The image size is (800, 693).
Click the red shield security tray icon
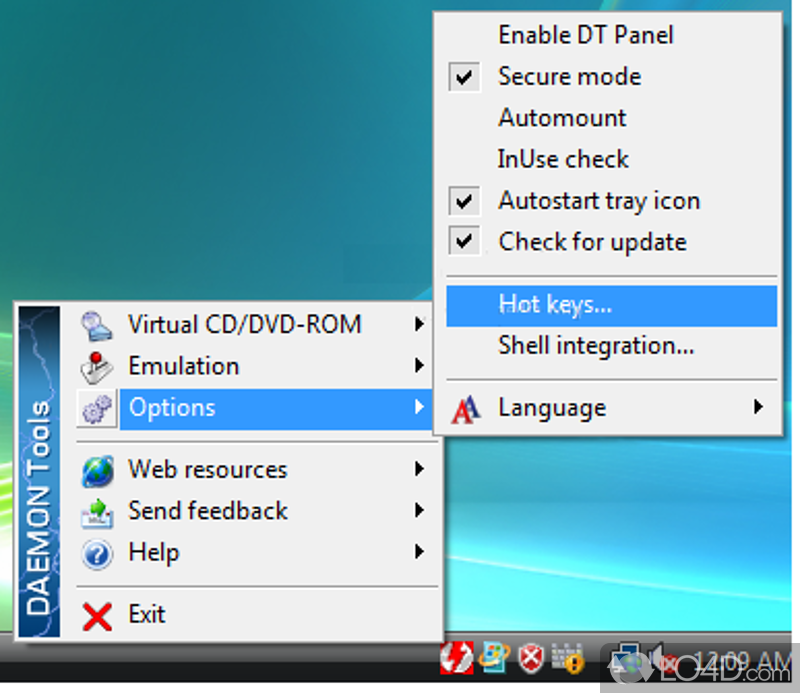pos(531,658)
